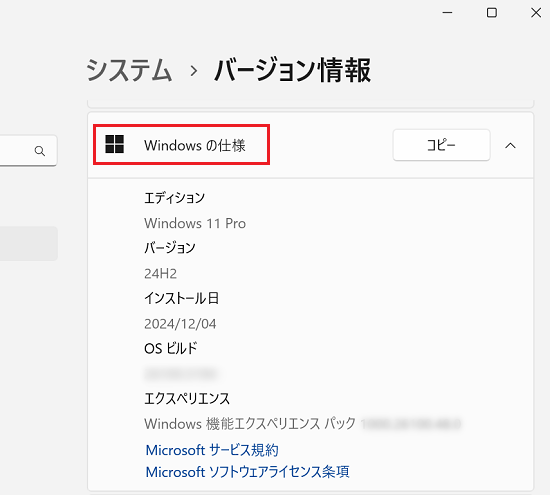This screenshot has width=550, height=495.
Task: Click the Windows 11 Pro value
Action: pos(195,223)
